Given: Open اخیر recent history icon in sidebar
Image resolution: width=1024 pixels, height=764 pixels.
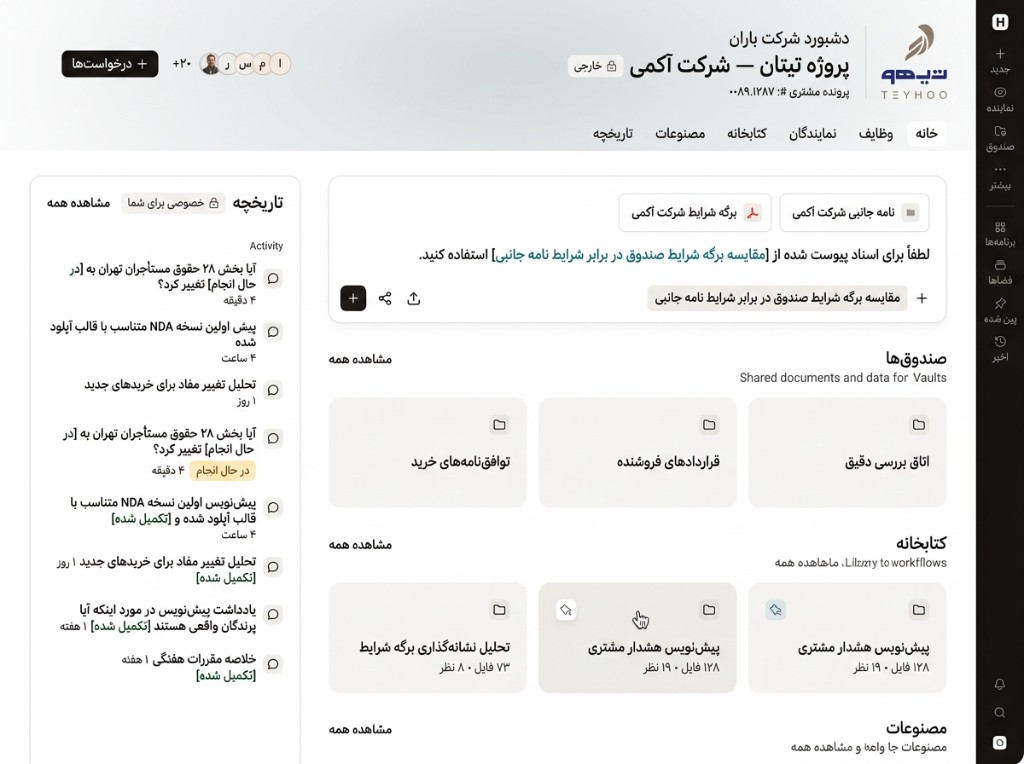Looking at the screenshot, I should (1000, 348).
